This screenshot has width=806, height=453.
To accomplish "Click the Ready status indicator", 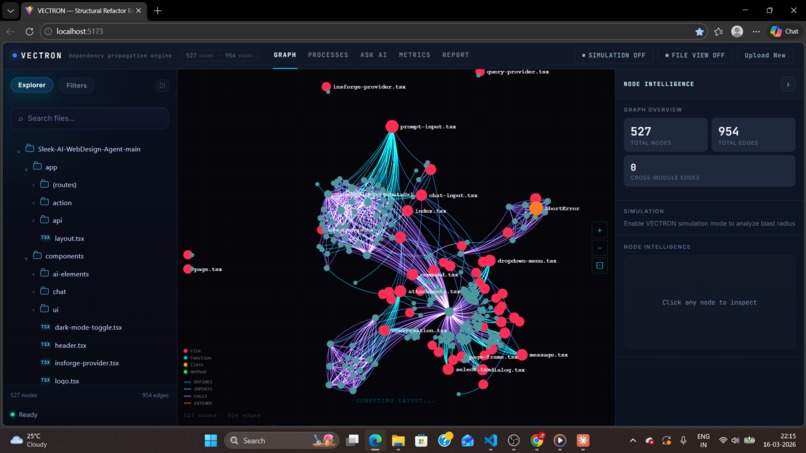I will click(24, 414).
